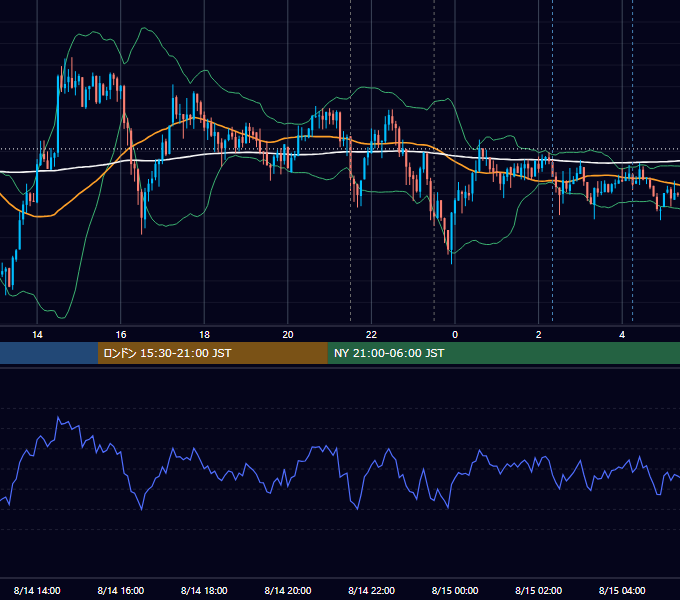This screenshot has height=600, width=680.
Task: Click the 8/14 18:00 label on oscillator axis
Action: (x=204, y=590)
